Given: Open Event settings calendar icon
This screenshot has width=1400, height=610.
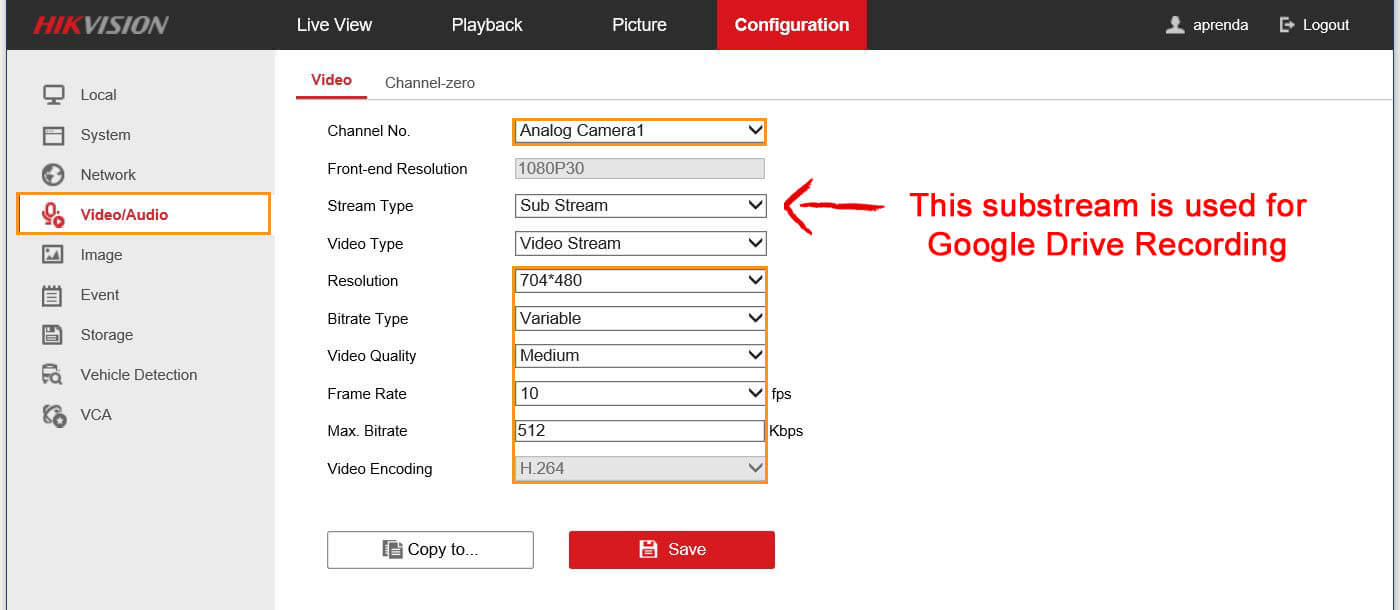Looking at the screenshot, I should [53, 295].
